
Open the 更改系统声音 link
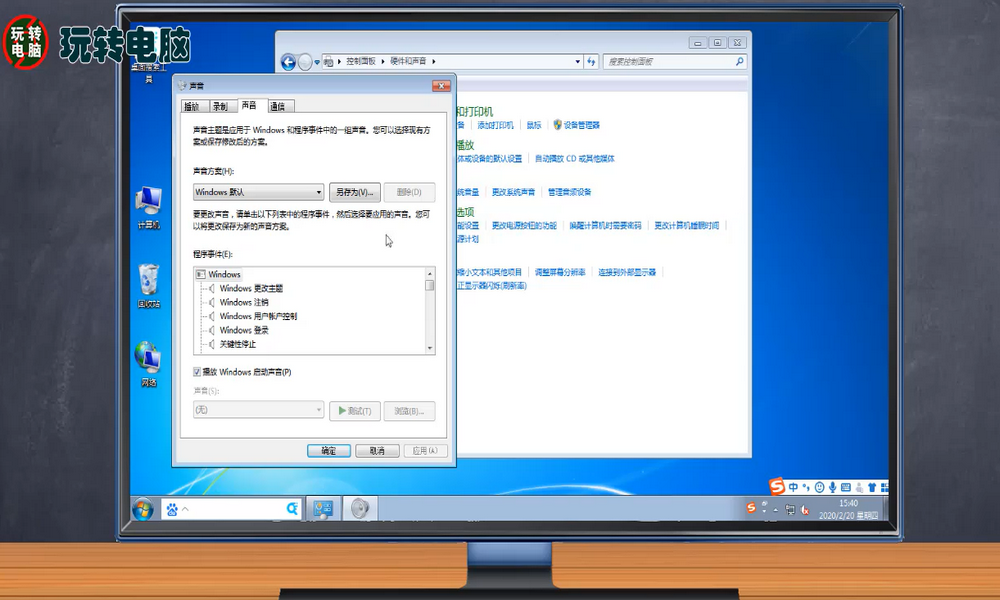point(513,192)
